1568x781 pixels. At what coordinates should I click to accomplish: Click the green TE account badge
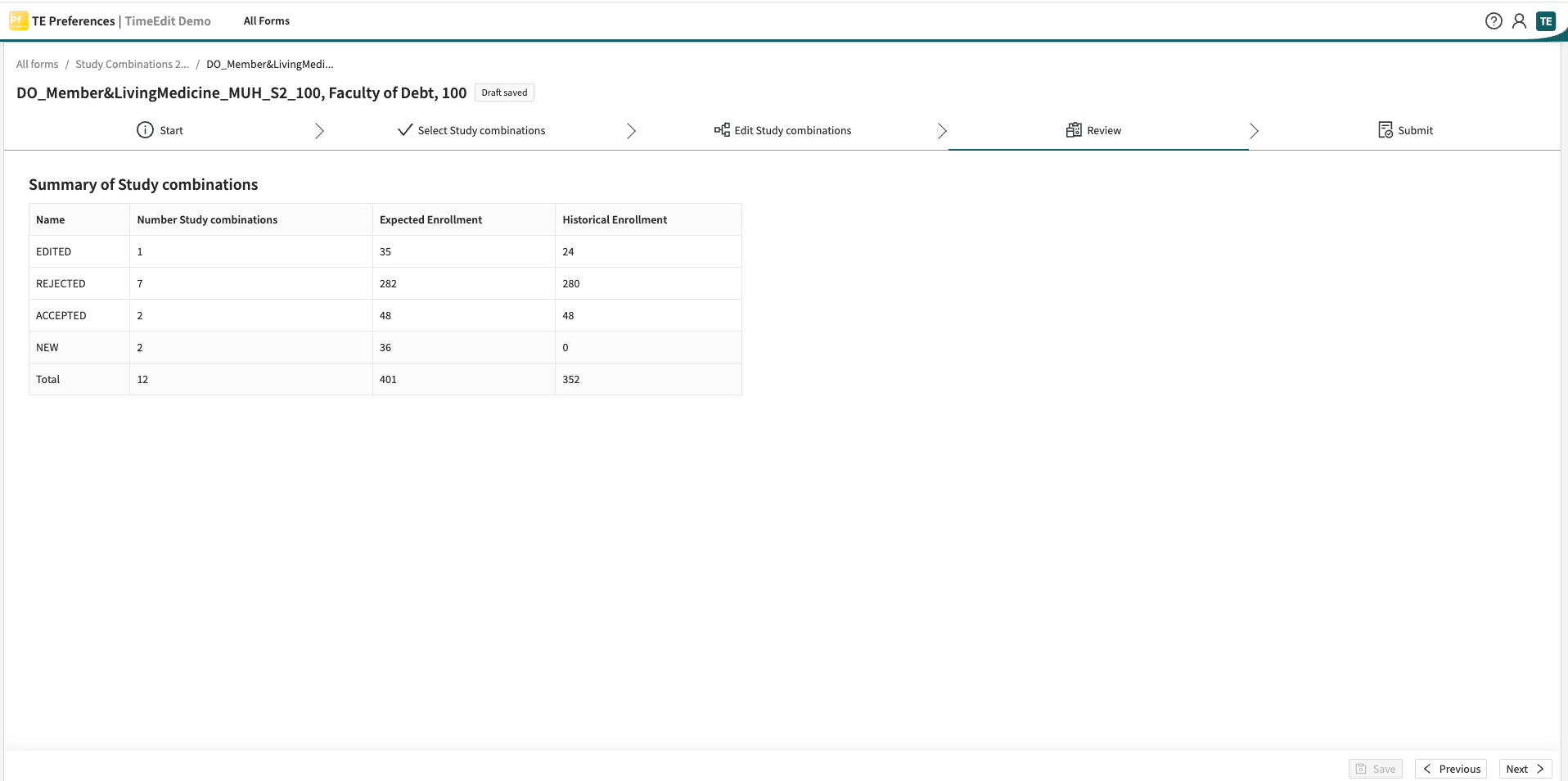coord(1546,21)
